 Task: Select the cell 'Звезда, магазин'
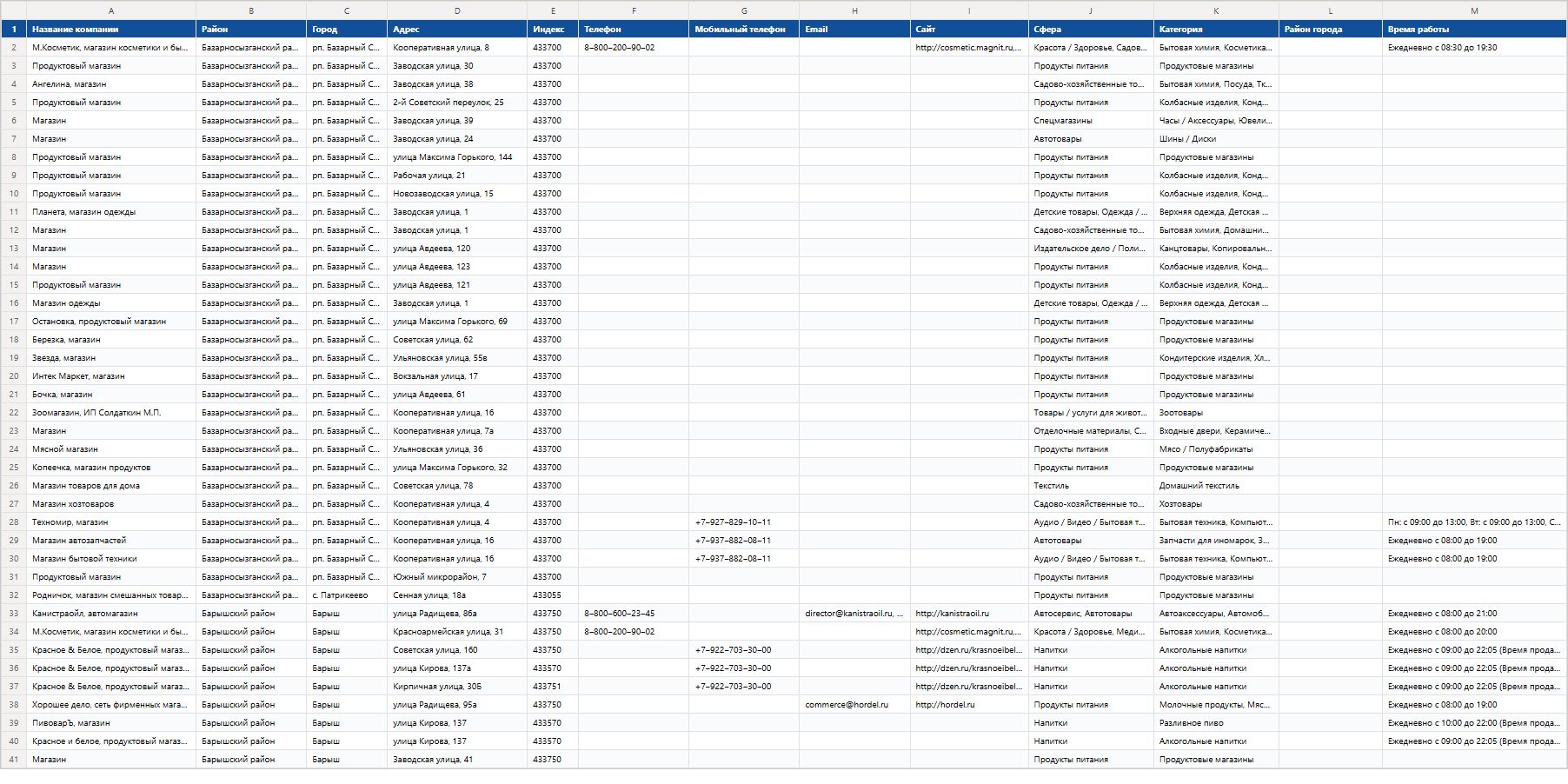[111, 358]
